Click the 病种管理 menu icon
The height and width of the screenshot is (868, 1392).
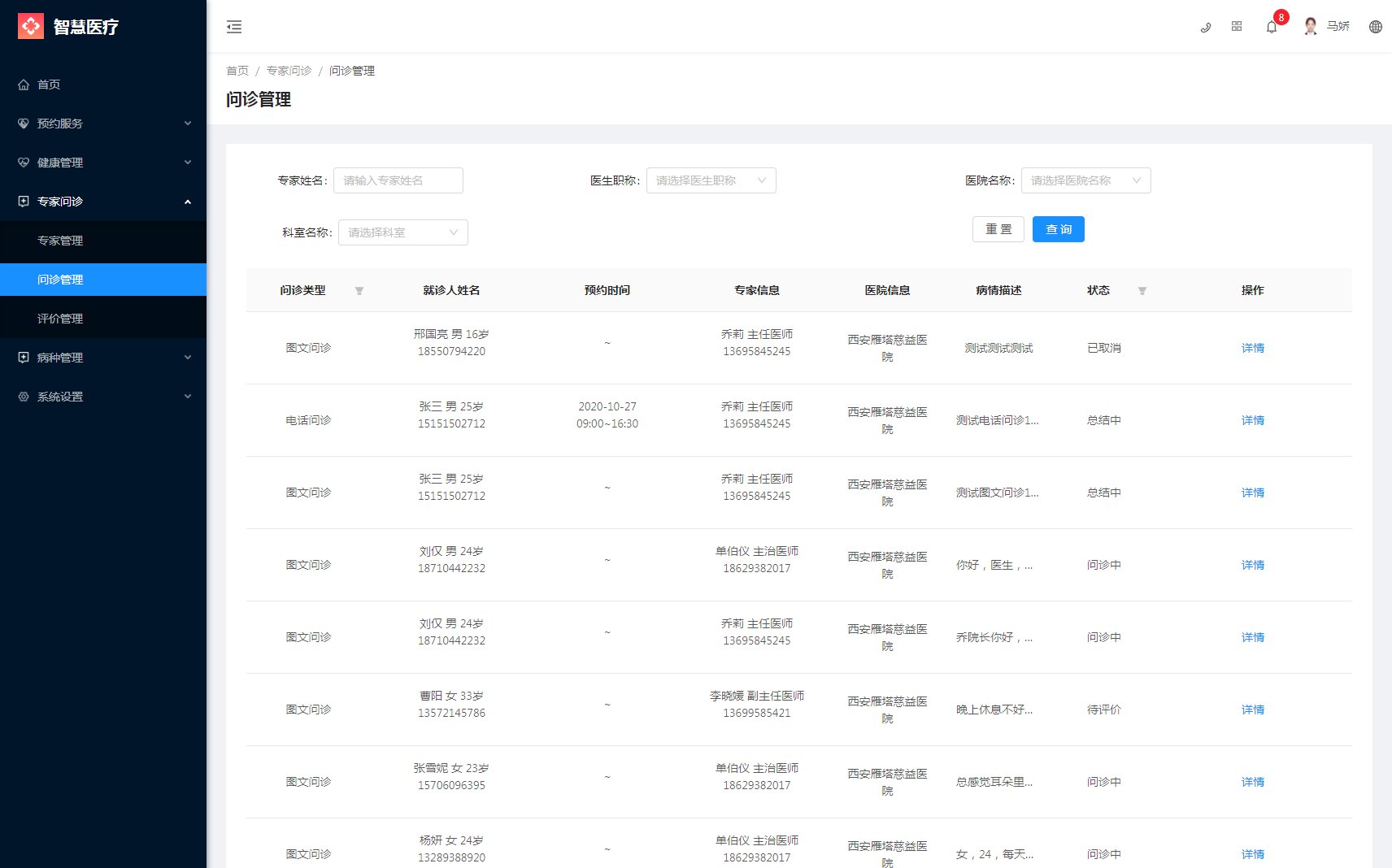pyautogui.click(x=24, y=358)
